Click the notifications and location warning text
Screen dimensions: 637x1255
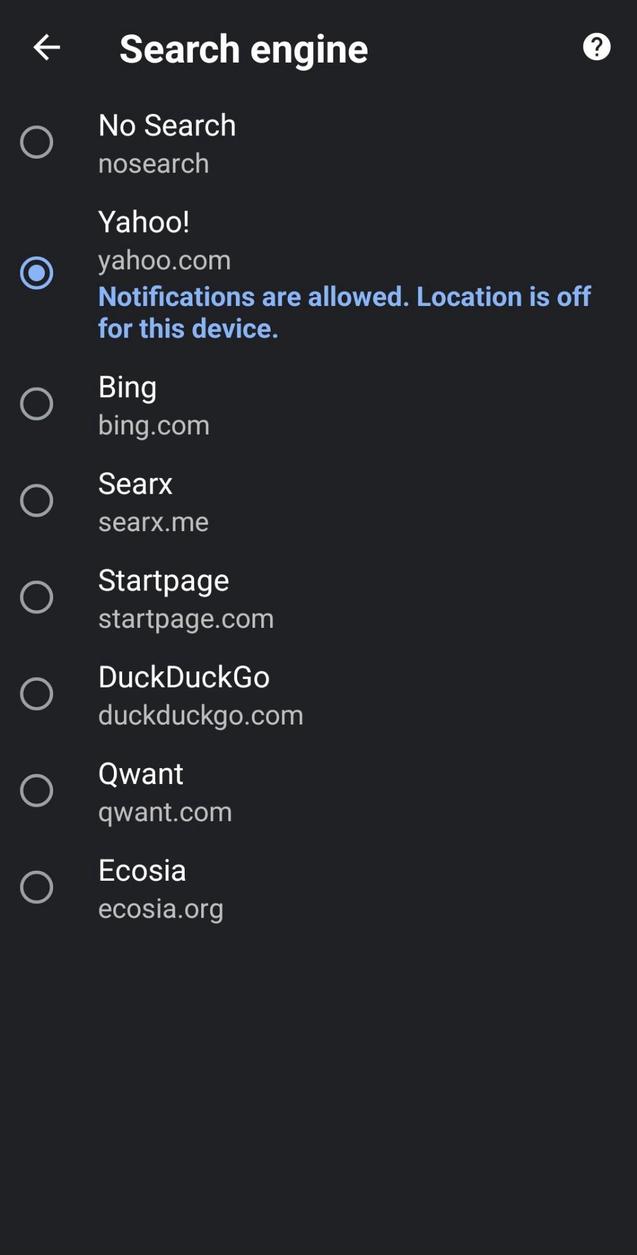pos(344,310)
